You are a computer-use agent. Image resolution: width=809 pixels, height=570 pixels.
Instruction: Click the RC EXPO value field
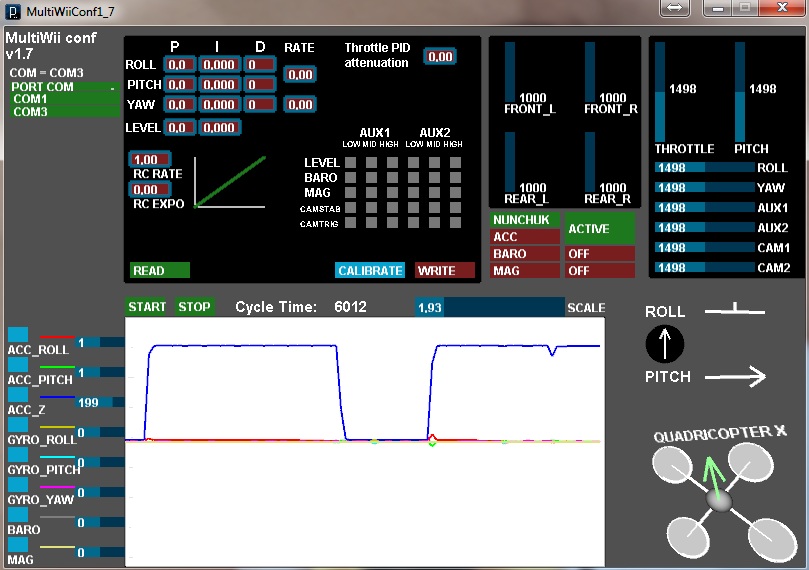[150, 189]
